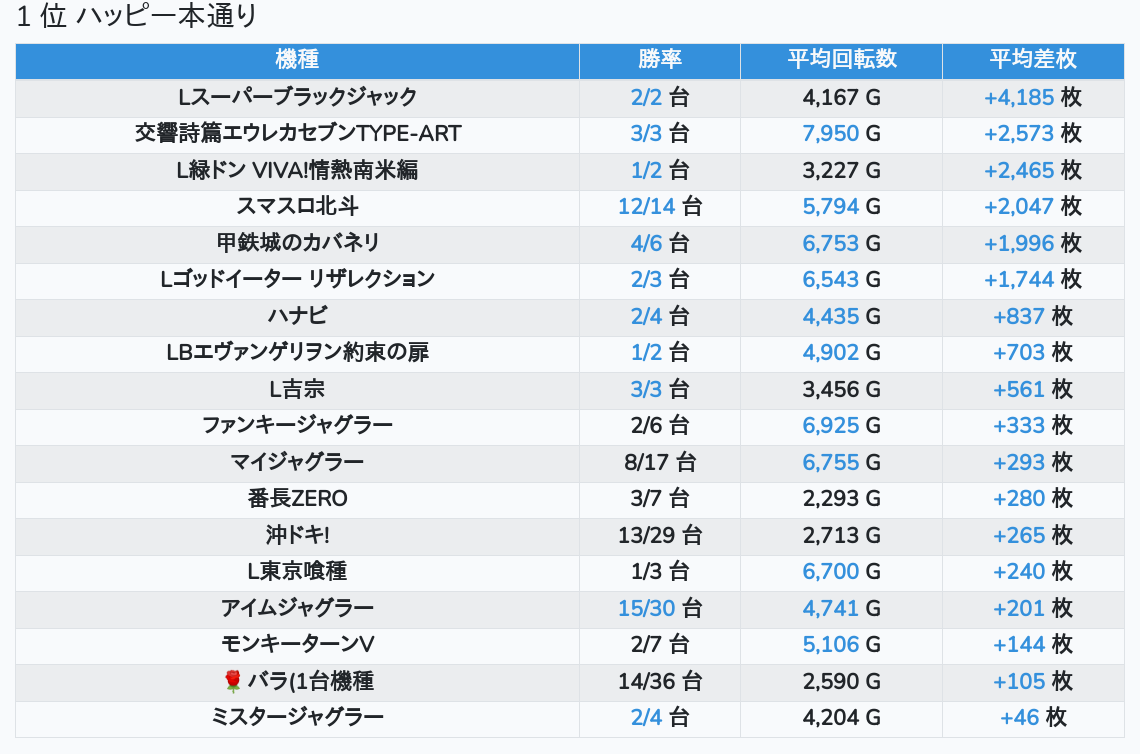Viewport: 1140px width, 754px height.
Task: Click win rate 12/14 台
Action: click(x=660, y=206)
